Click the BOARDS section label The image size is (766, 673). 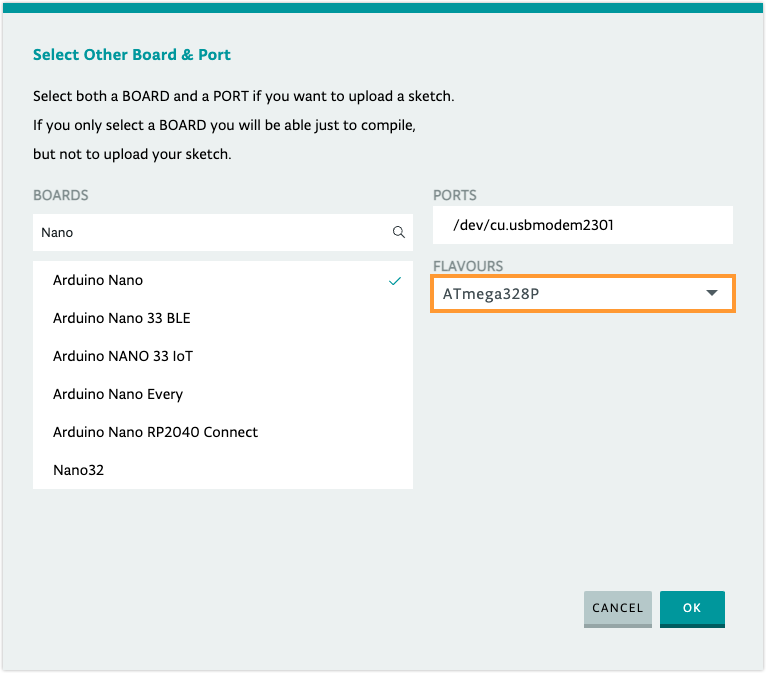tap(61, 196)
